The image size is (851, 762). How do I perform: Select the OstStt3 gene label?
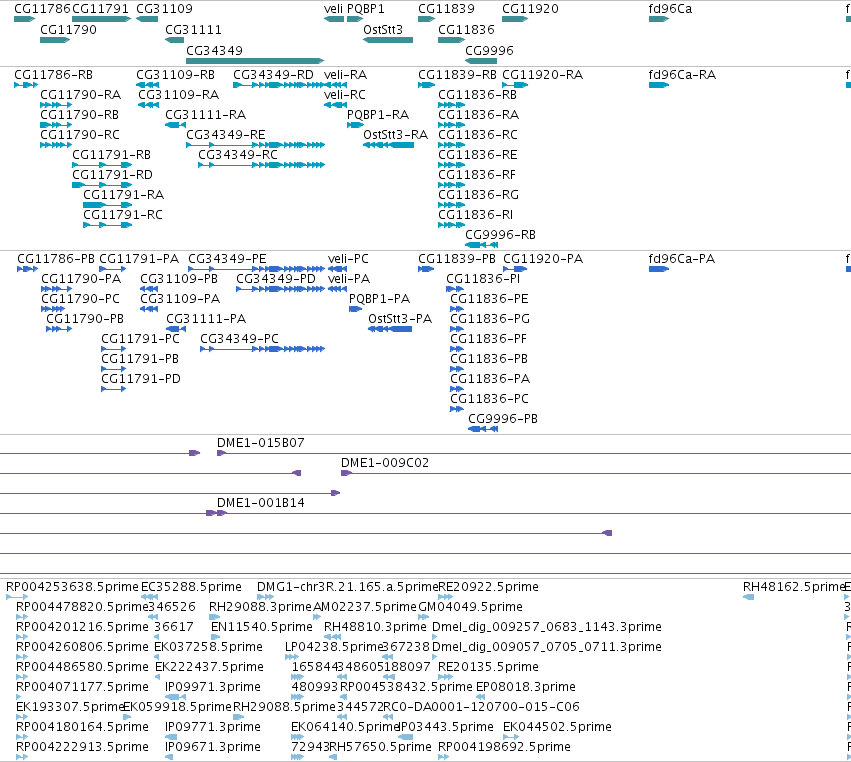point(383,29)
